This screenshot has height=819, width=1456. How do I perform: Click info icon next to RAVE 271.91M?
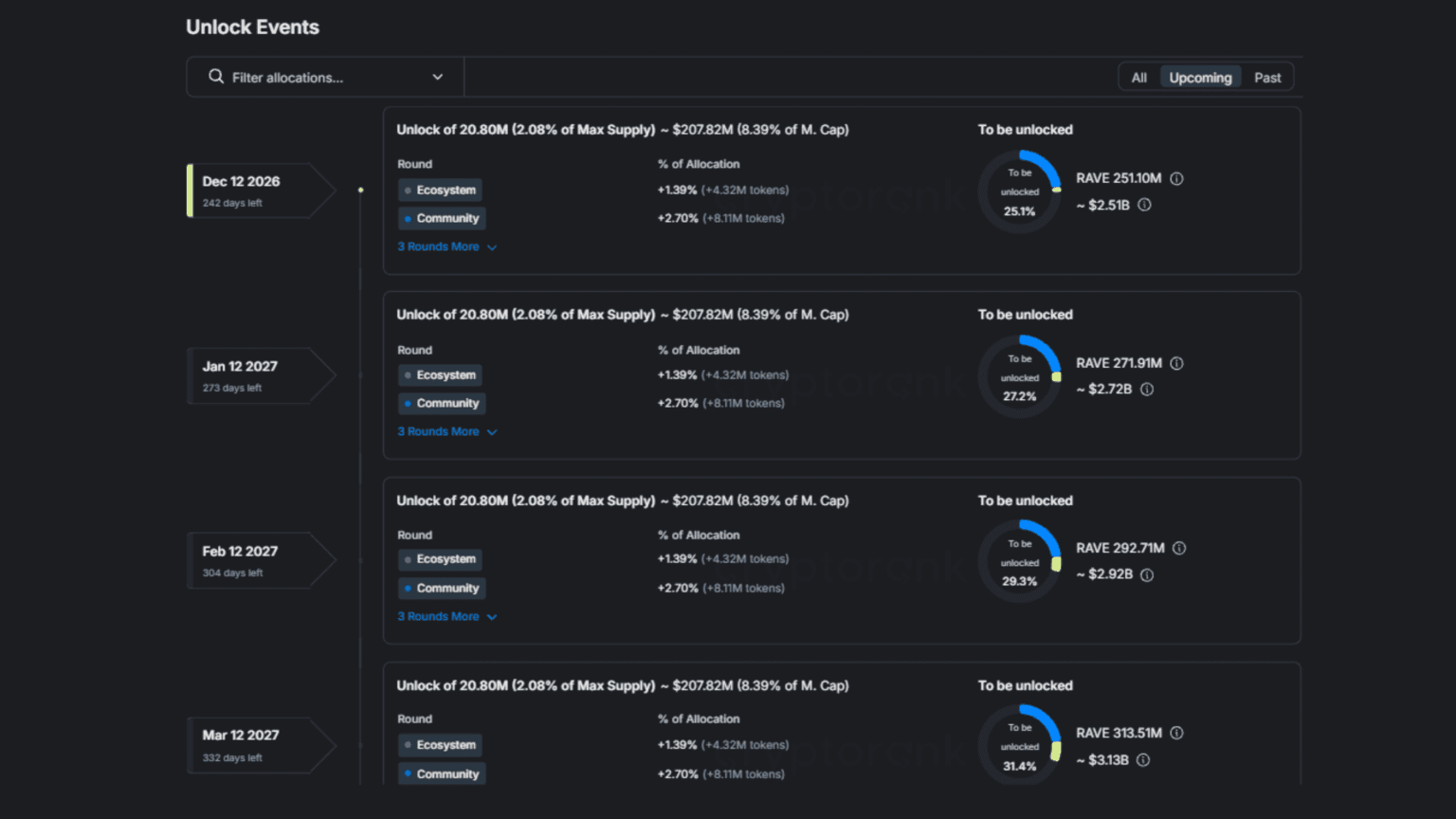click(1176, 363)
